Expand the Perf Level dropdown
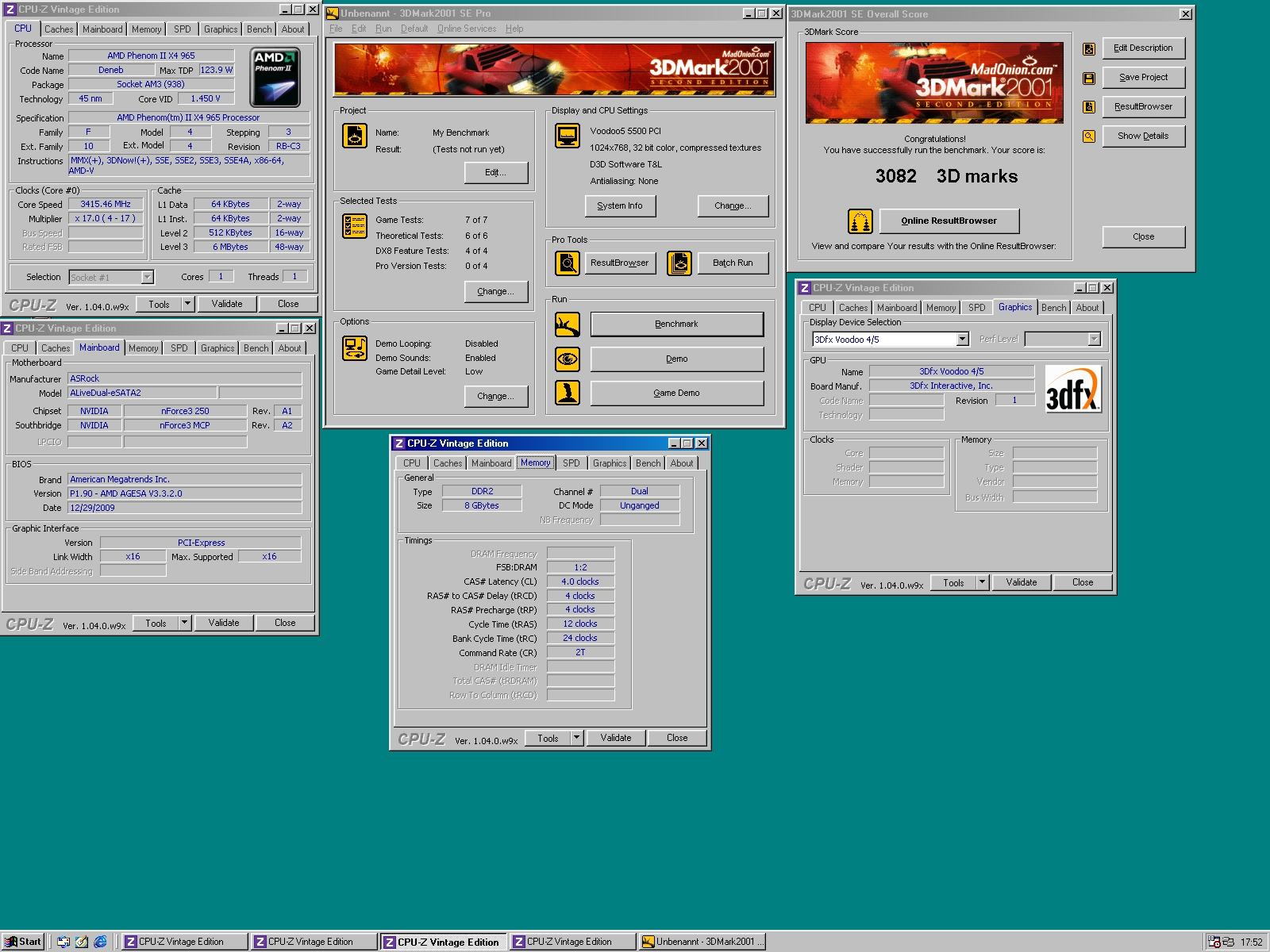The image size is (1270, 952). click(1094, 340)
